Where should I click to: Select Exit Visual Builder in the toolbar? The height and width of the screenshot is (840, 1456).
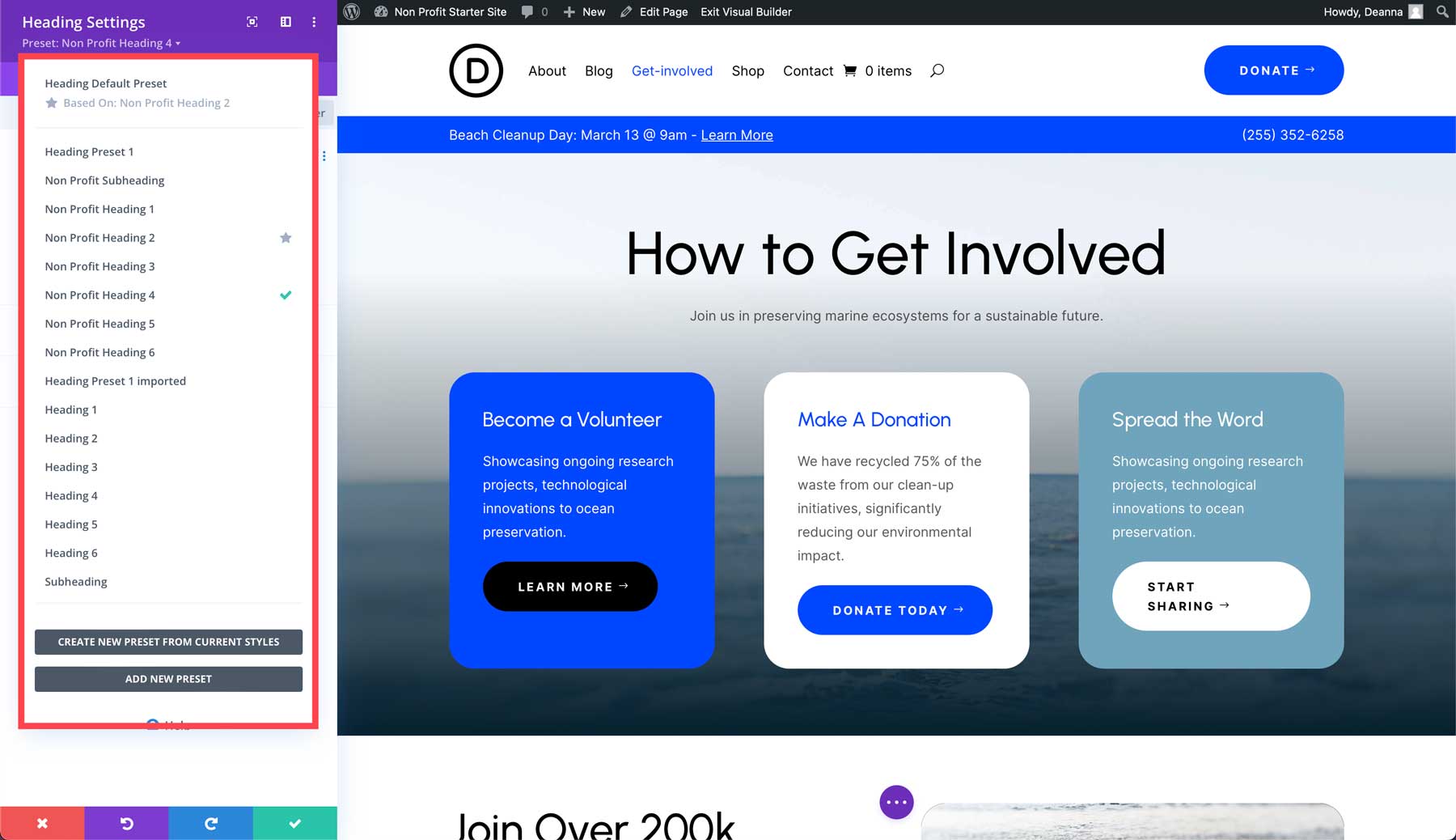point(744,11)
